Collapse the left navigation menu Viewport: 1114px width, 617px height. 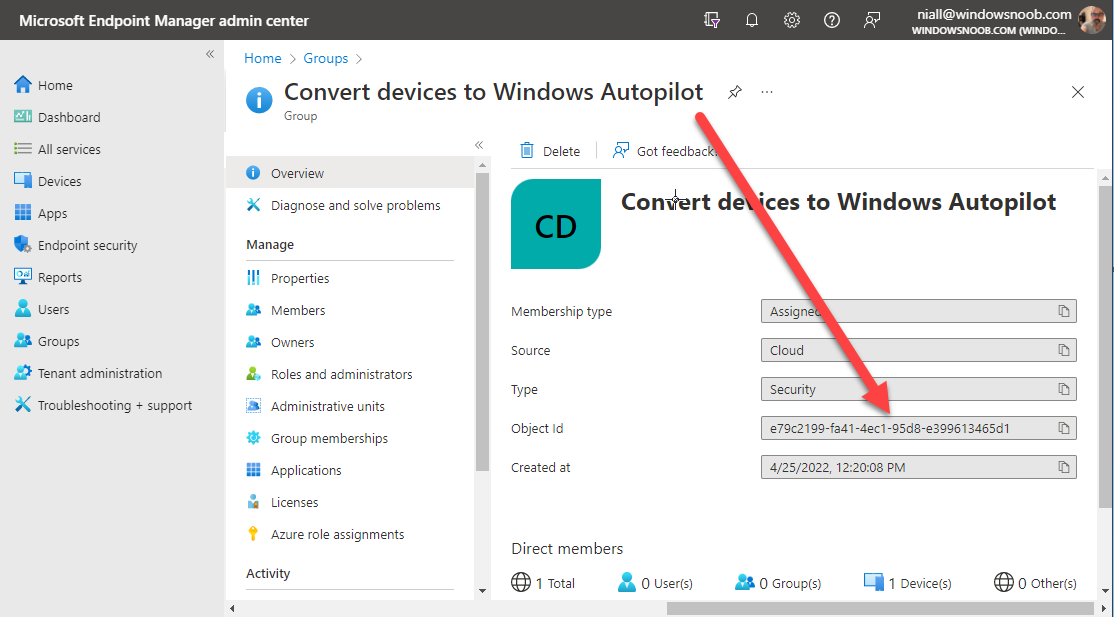210,54
